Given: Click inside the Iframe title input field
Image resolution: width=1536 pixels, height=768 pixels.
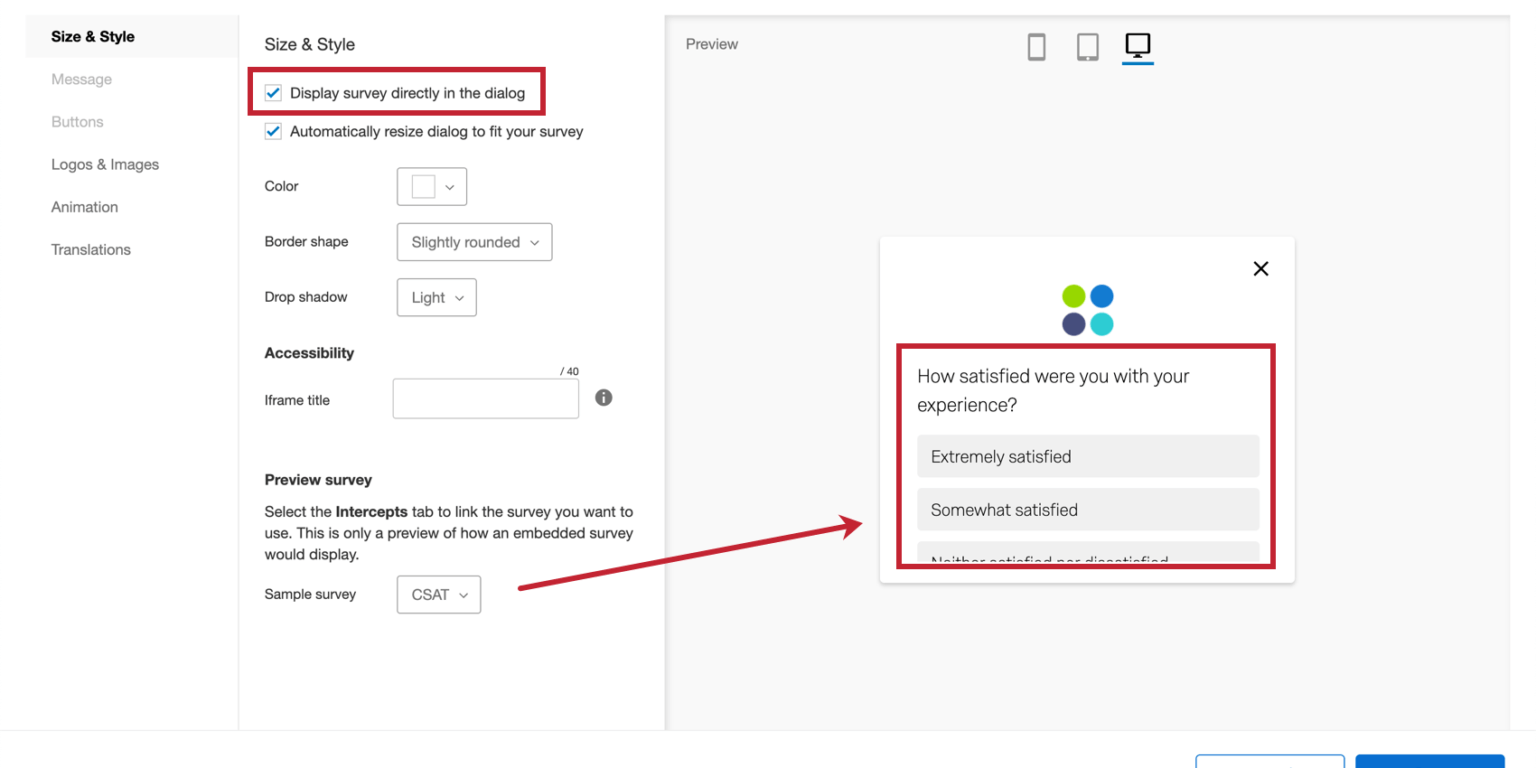Looking at the screenshot, I should click(x=485, y=398).
